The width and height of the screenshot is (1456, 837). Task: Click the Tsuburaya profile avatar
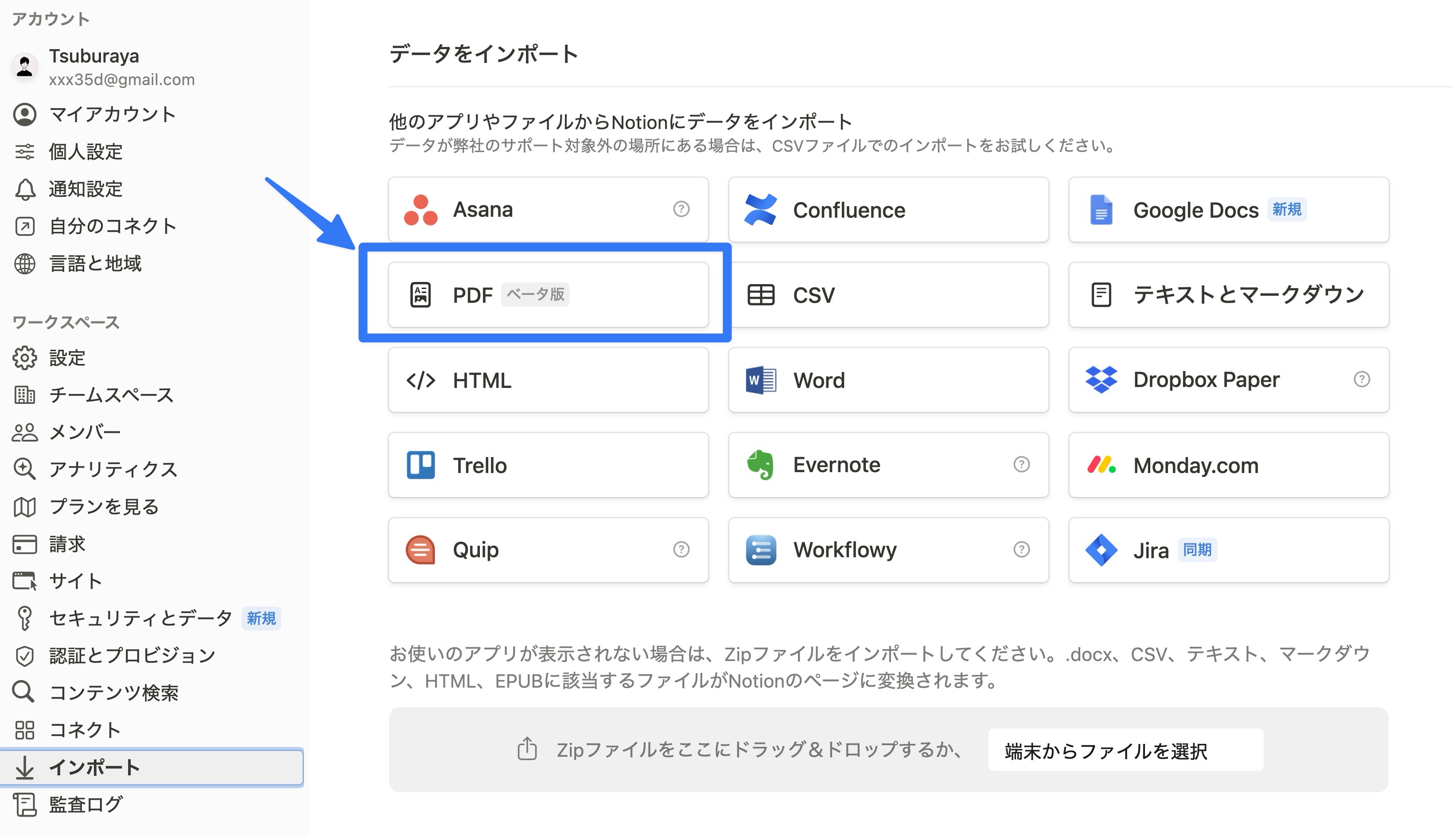25,66
